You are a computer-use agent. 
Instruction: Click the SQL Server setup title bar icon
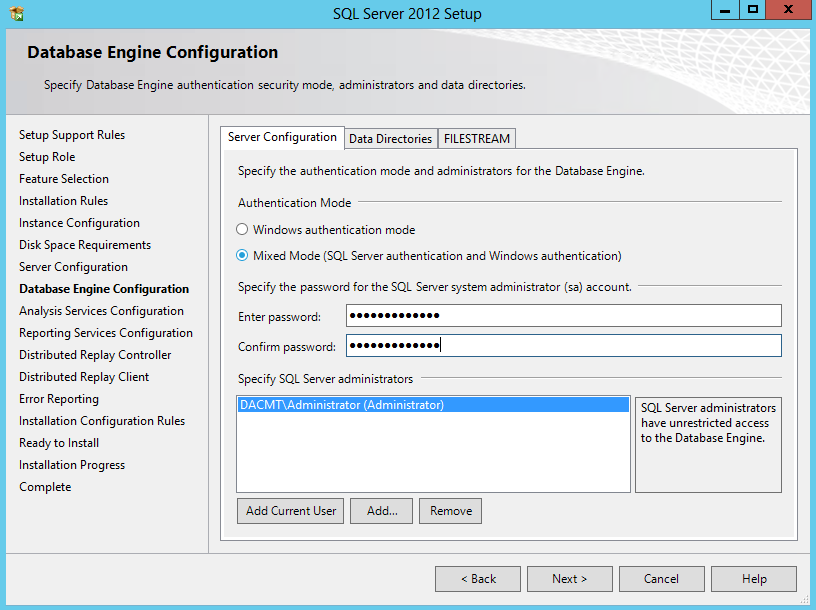click(17, 13)
